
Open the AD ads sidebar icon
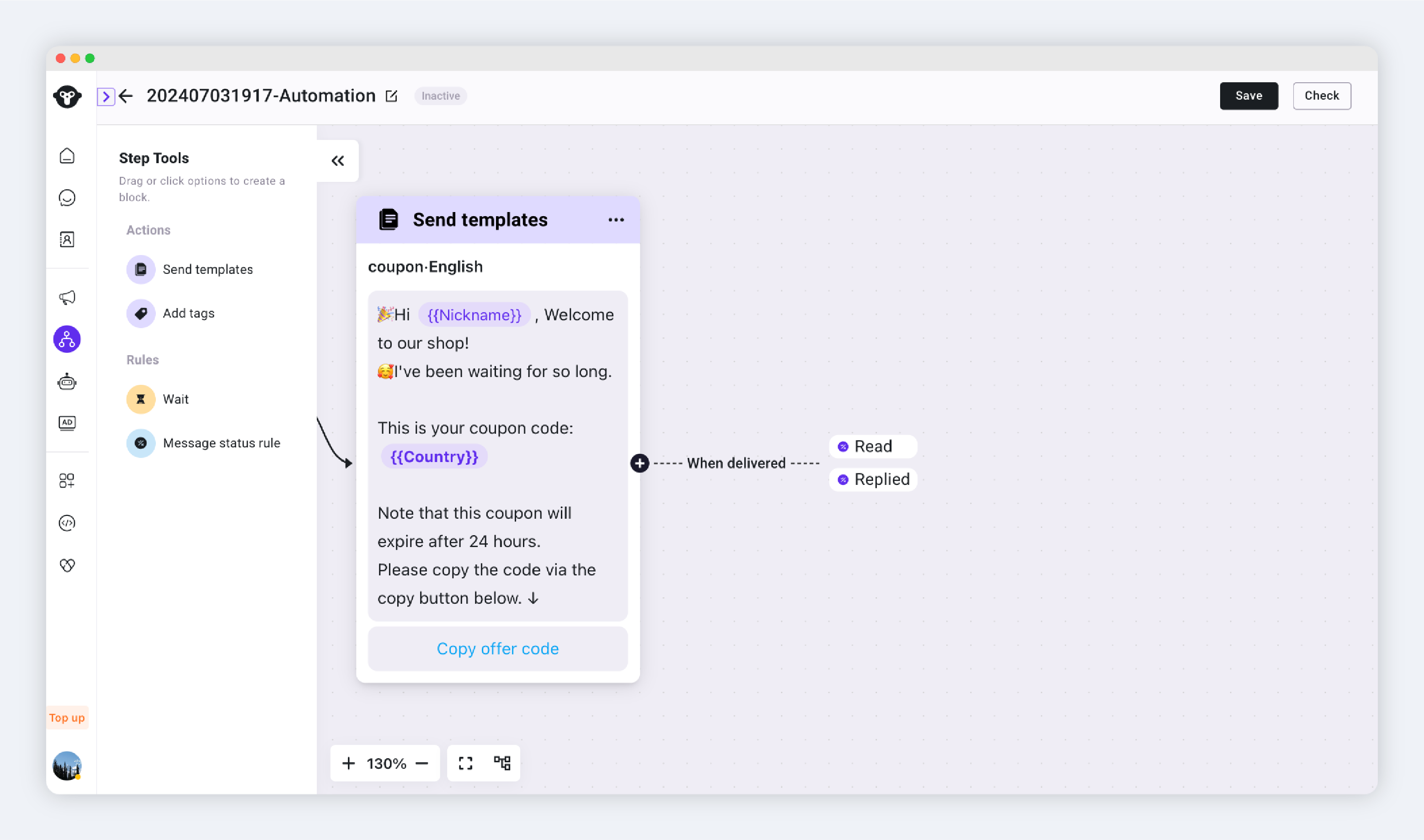tap(67, 423)
